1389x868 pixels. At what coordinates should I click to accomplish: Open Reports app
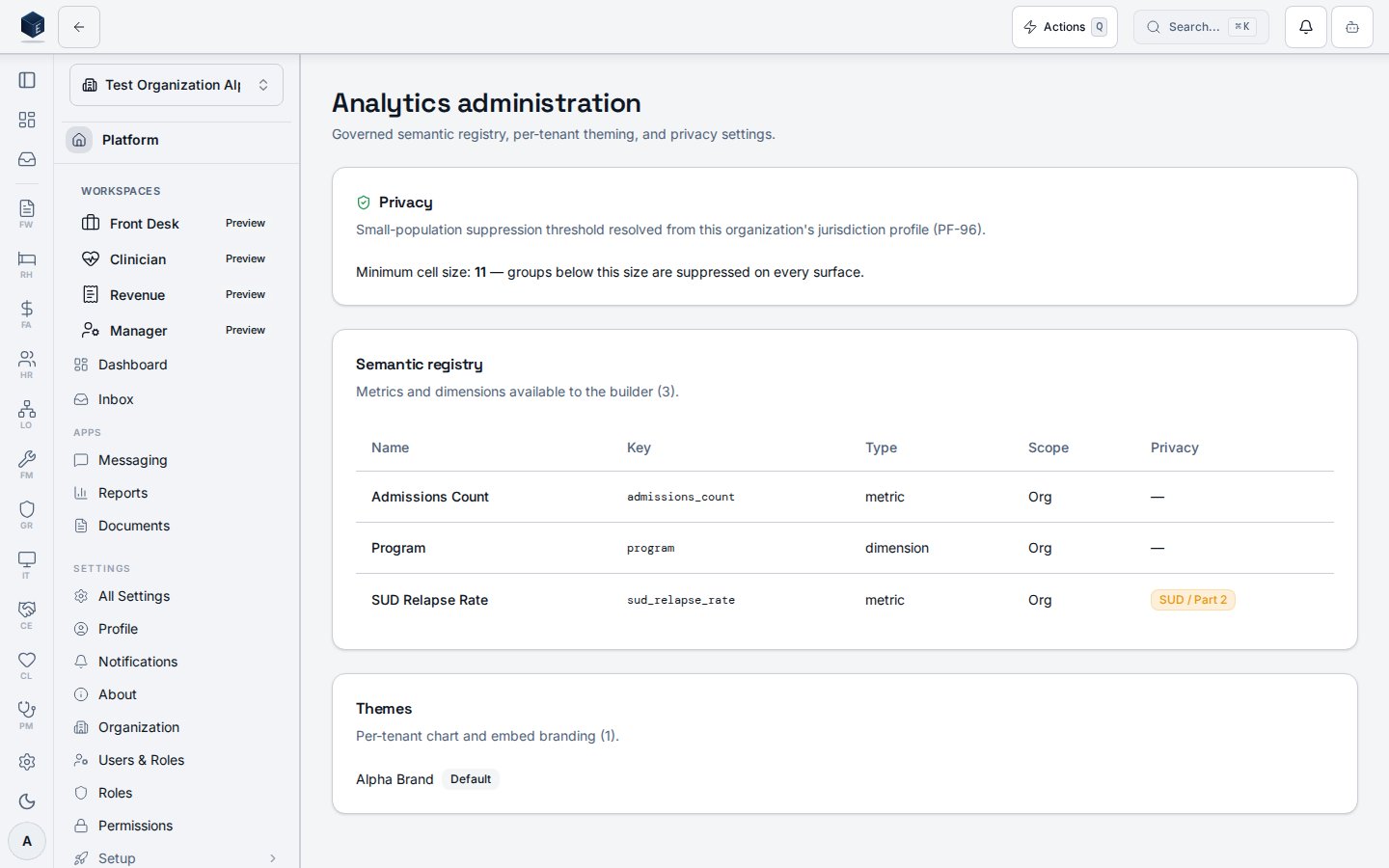click(177, 493)
